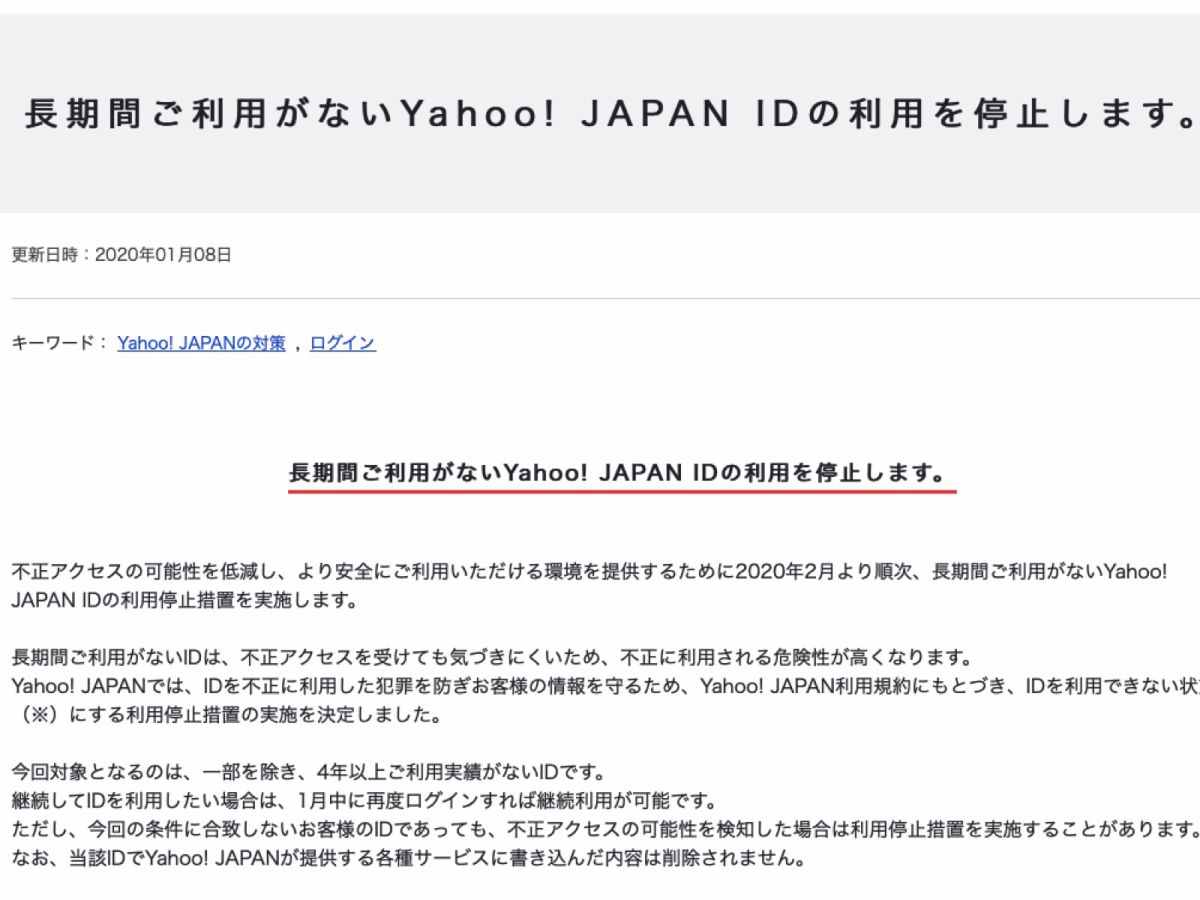The image size is (1200, 900).
Task: Click the キーワード： label
Action: pyautogui.click(x=60, y=343)
